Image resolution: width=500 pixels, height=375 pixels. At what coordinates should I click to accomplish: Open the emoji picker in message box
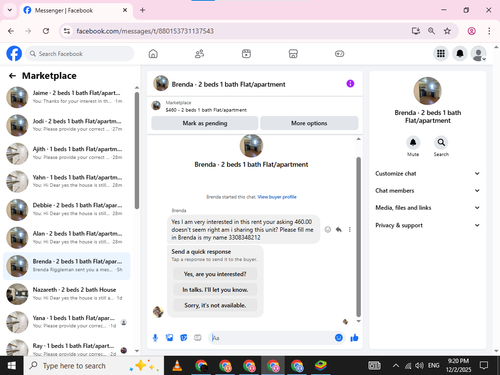tap(339, 338)
